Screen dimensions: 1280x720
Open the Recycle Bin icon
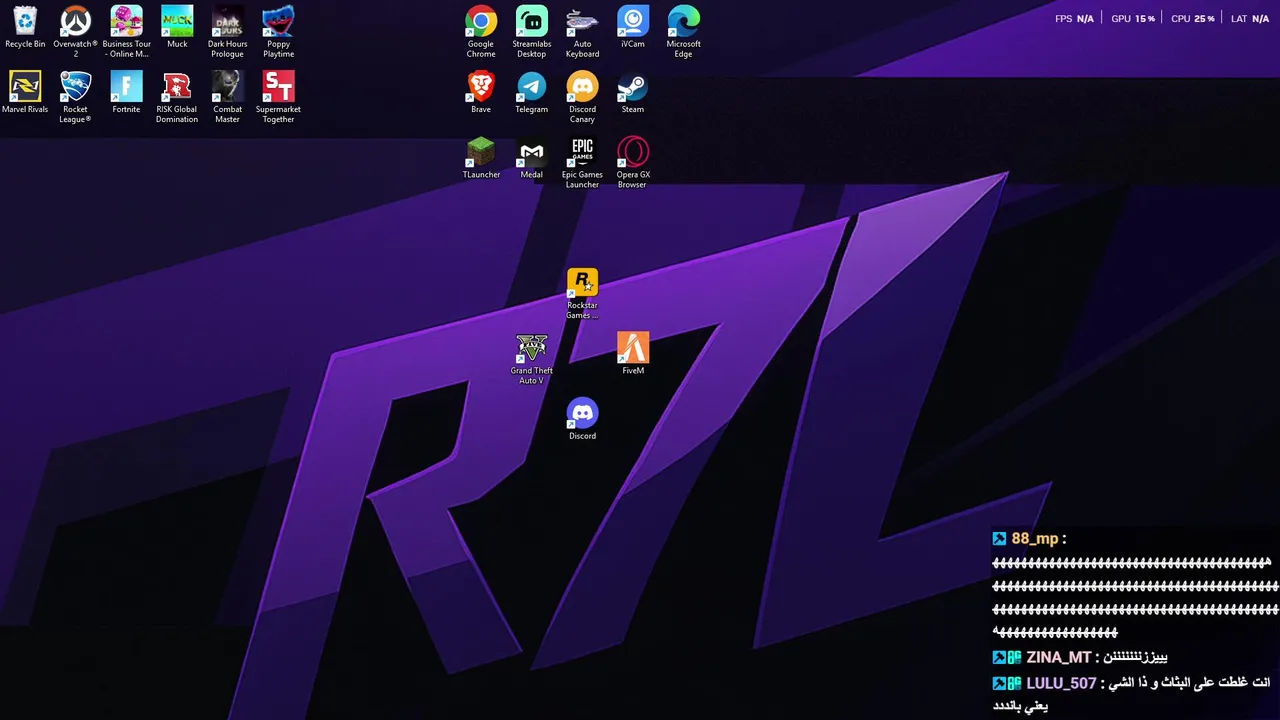(25, 28)
